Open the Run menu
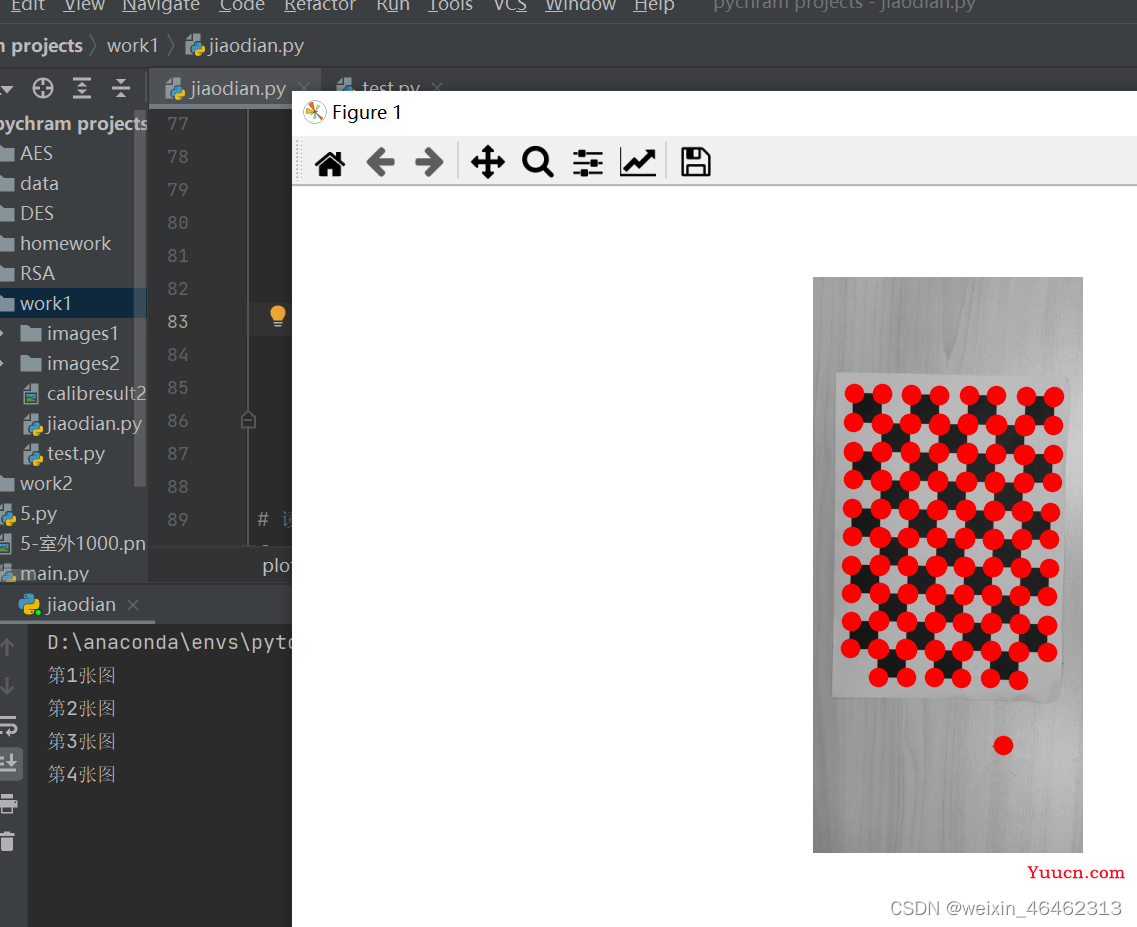The height and width of the screenshot is (927, 1137). pyautogui.click(x=393, y=5)
